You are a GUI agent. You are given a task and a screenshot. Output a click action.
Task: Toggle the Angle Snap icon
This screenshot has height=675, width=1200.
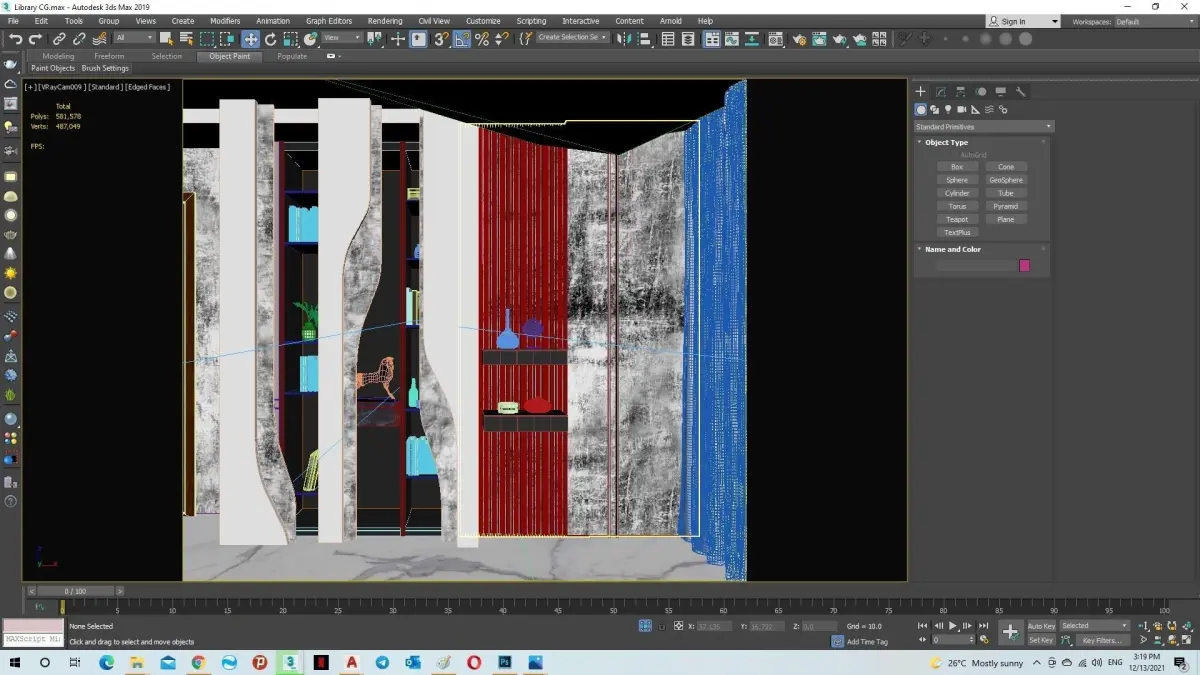[x=462, y=39]
